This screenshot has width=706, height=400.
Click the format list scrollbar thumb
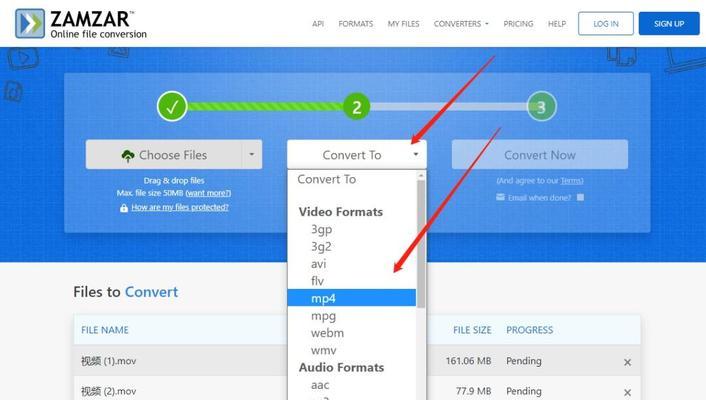click(421, 244)
